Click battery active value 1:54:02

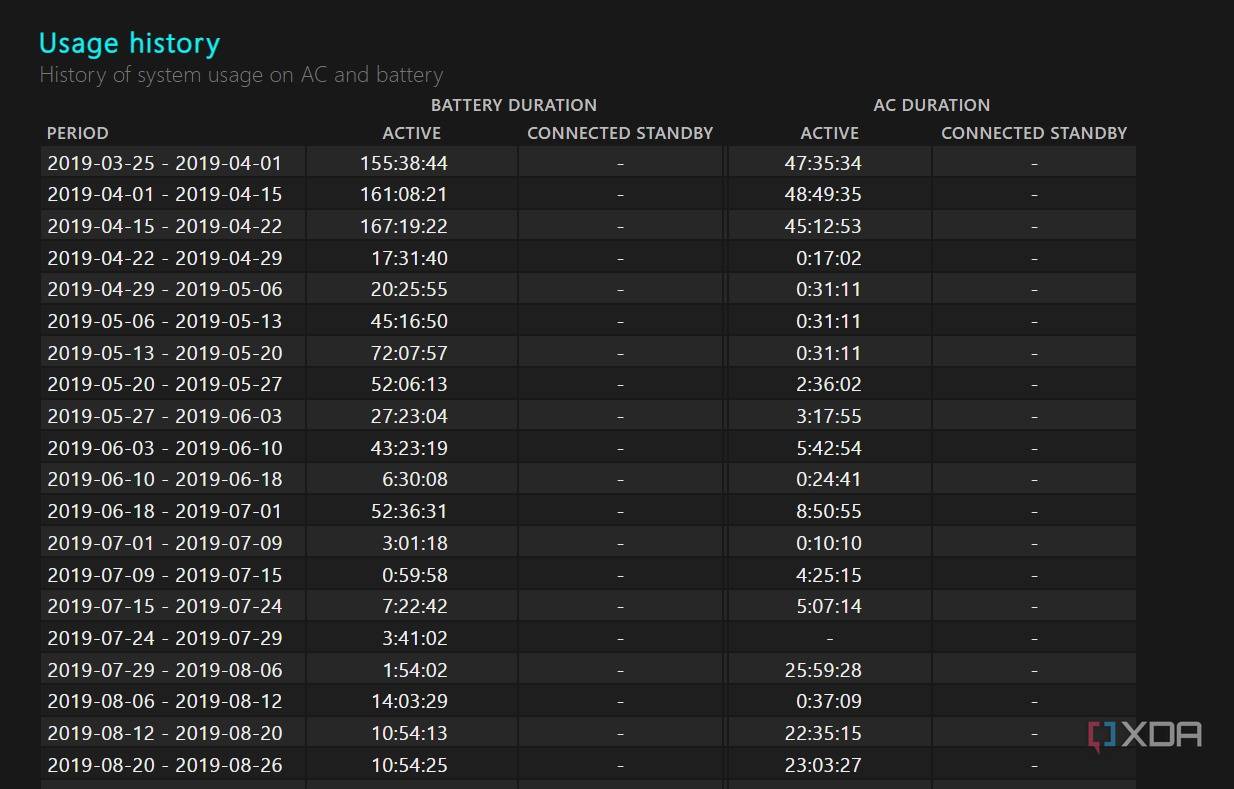[415, 670]
